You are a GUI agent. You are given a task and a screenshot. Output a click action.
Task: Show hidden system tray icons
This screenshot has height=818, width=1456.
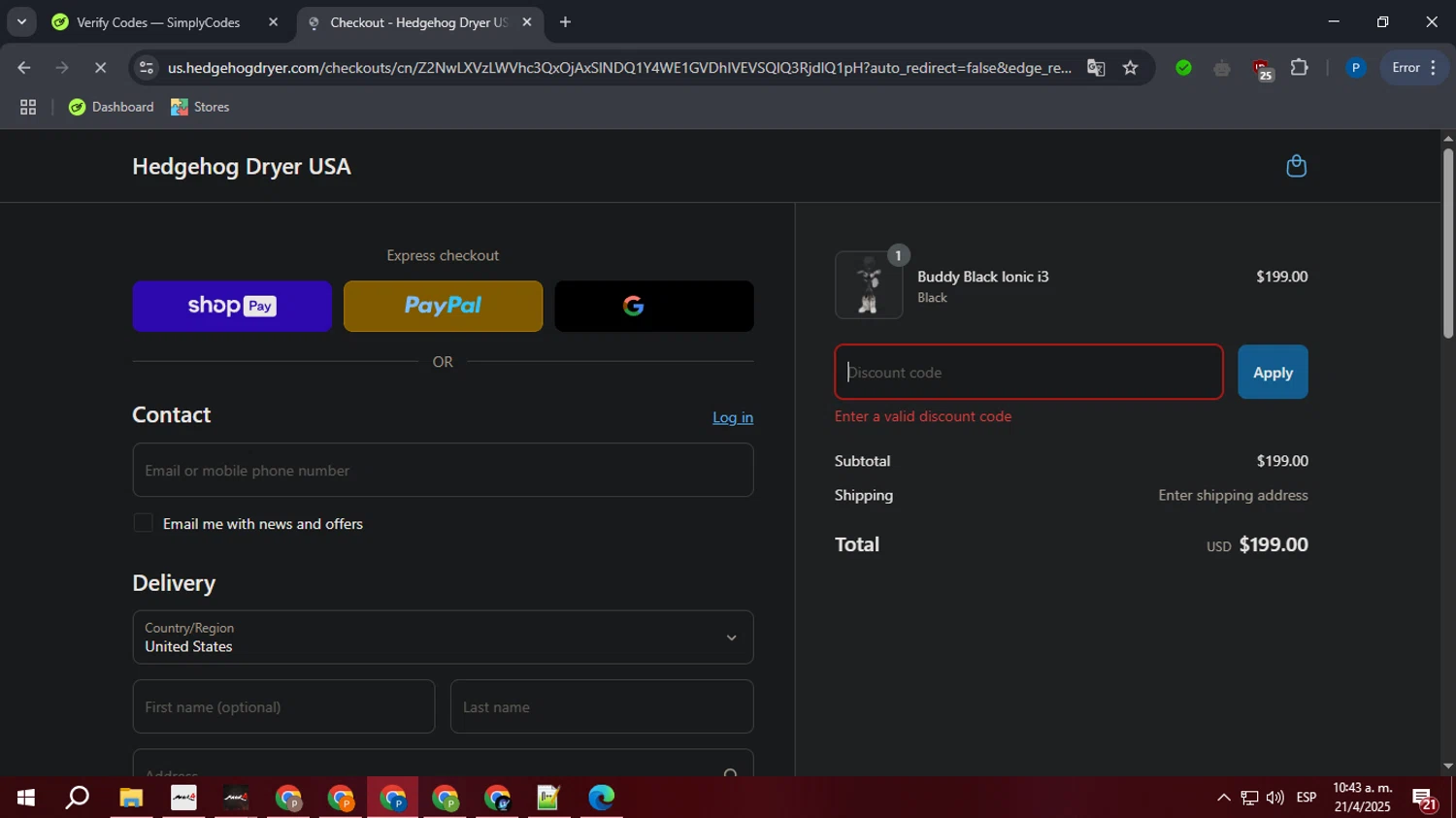(1223, 798)
